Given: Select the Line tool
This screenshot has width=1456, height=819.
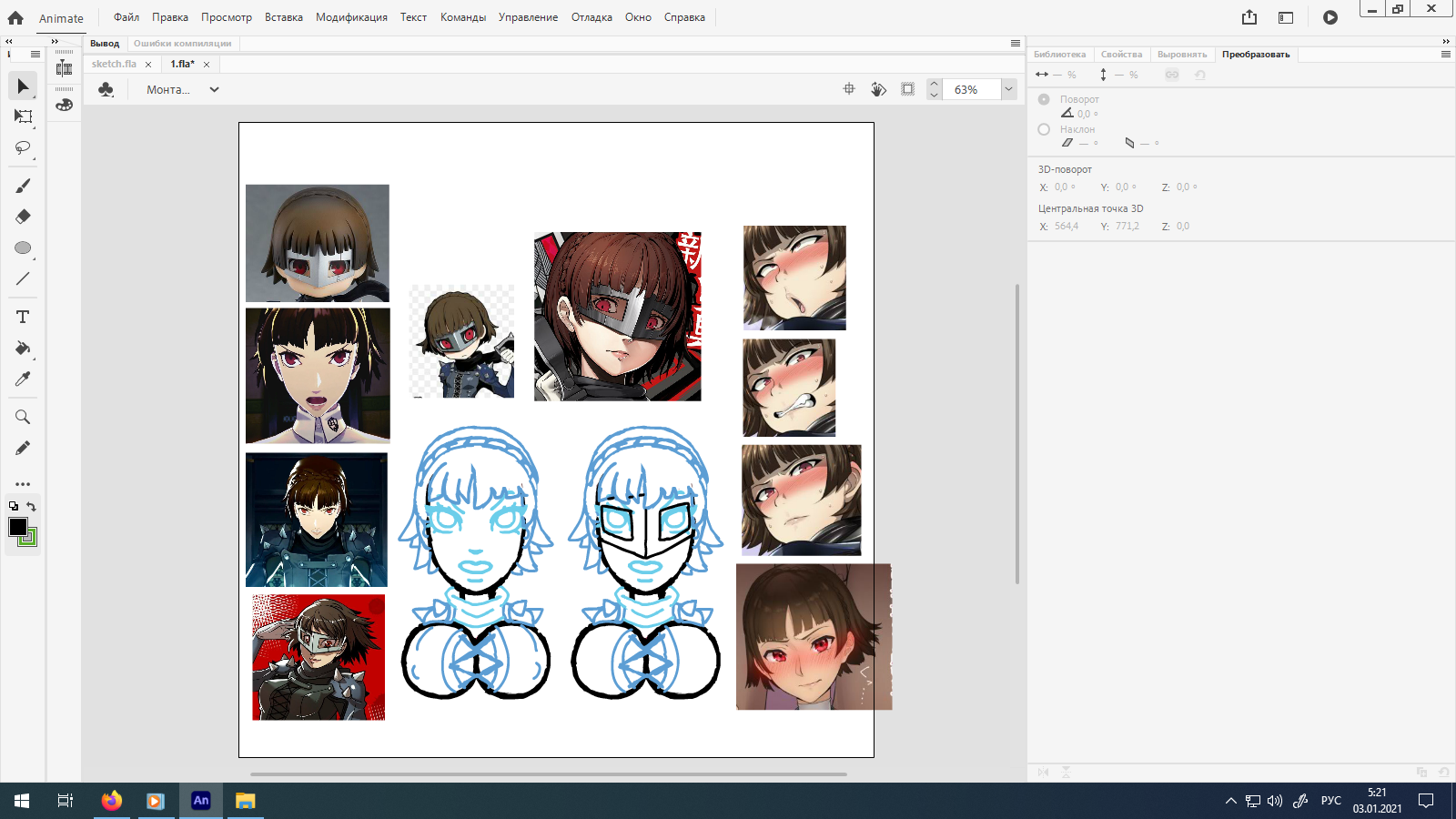Looking at the screenshot, I should pos(23,278).
